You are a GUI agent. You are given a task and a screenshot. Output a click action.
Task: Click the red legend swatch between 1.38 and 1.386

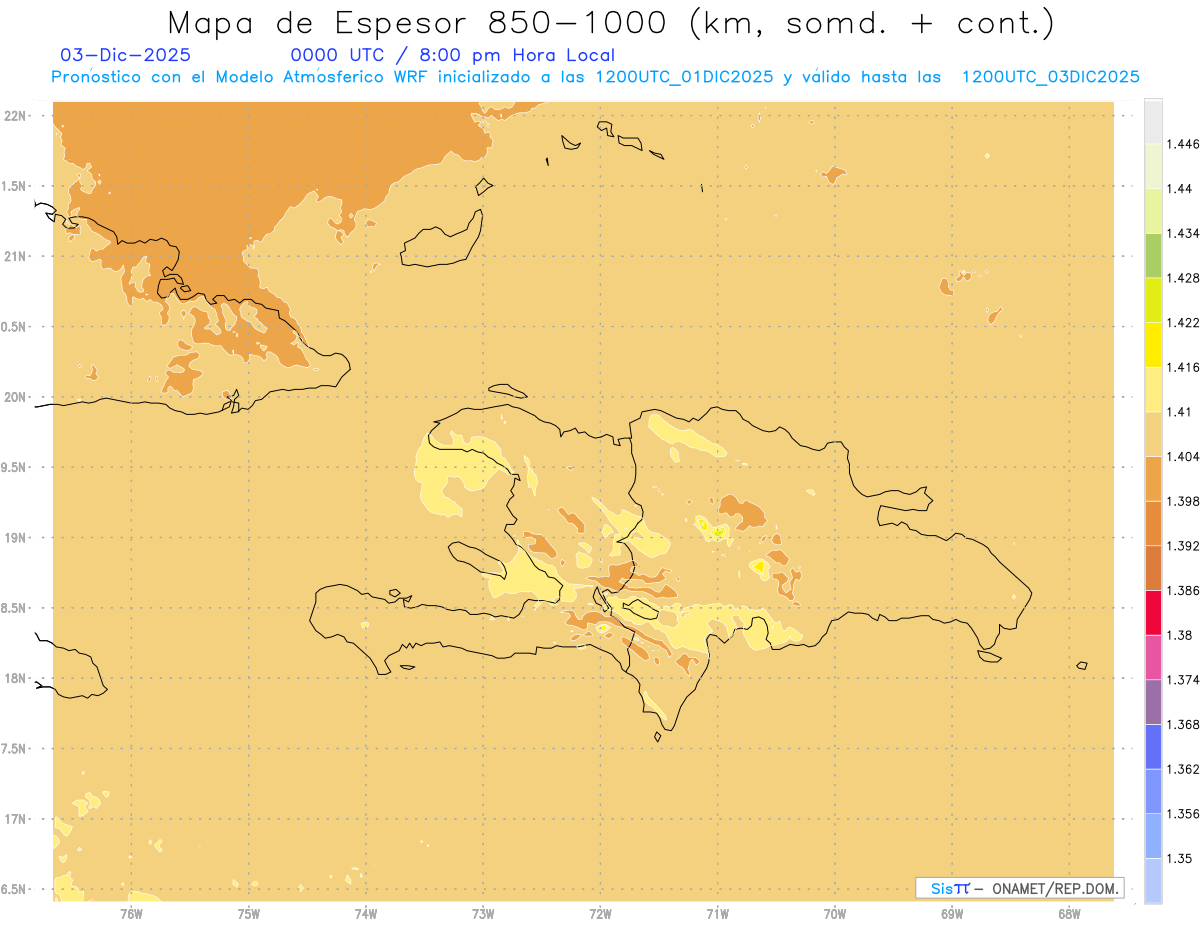[1153, 612]
